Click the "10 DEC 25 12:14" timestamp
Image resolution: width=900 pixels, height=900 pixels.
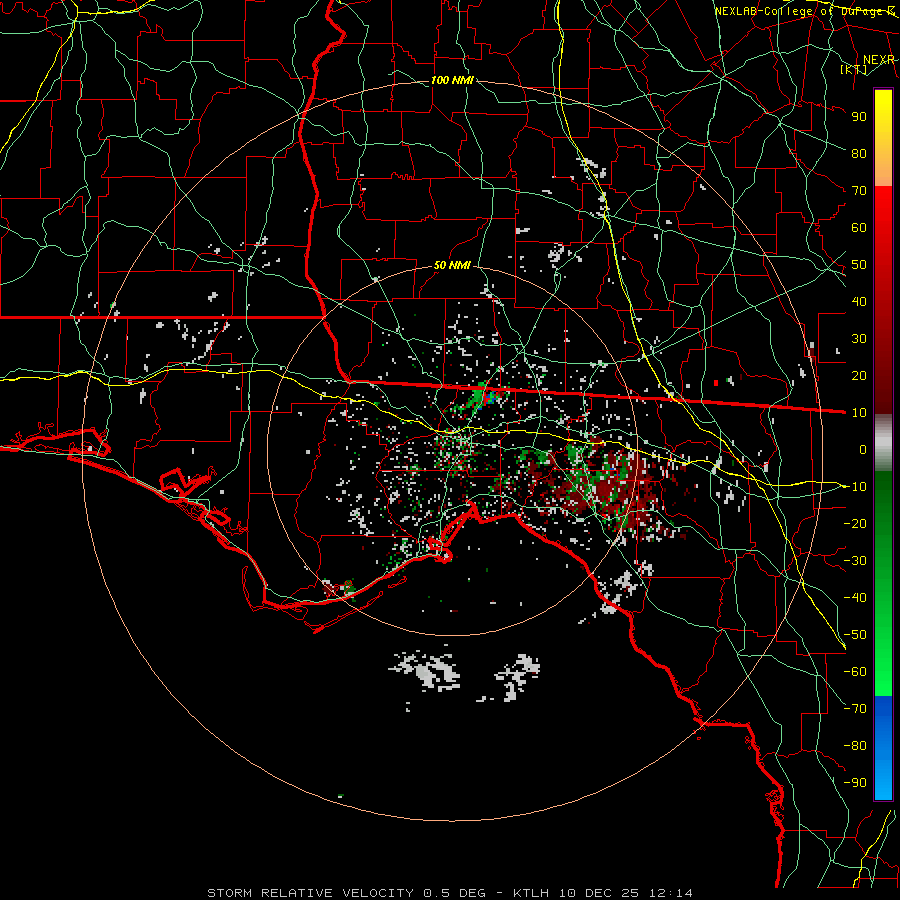click(626, 893)
